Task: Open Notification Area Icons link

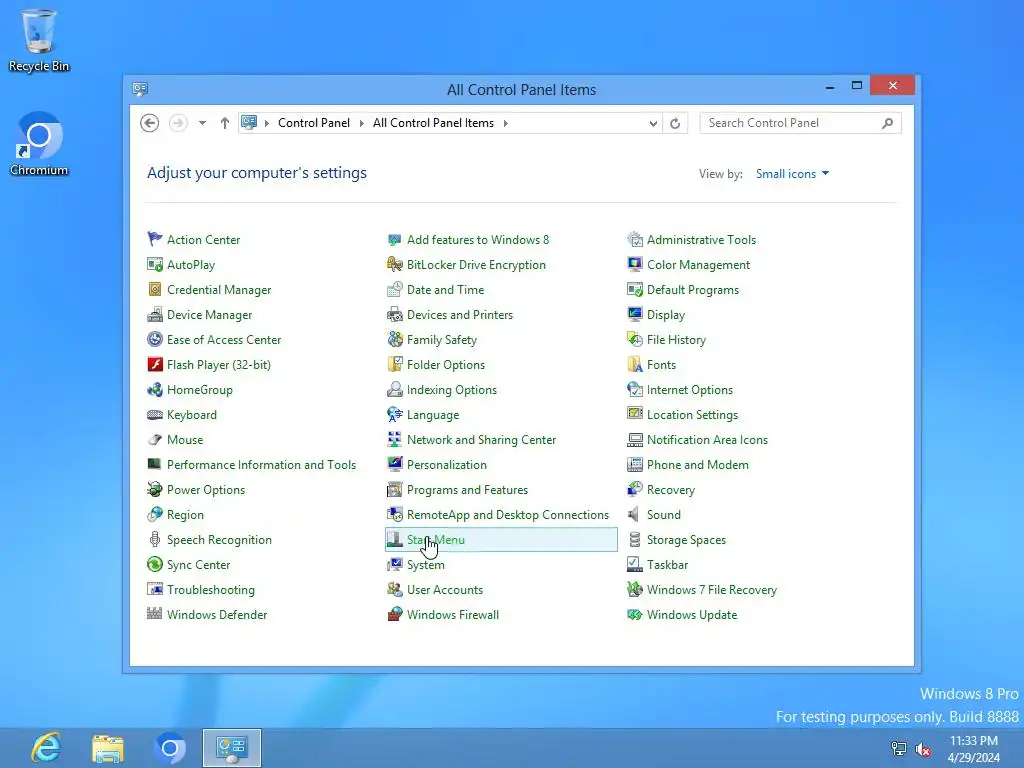Action: click(x=707, y=440)
